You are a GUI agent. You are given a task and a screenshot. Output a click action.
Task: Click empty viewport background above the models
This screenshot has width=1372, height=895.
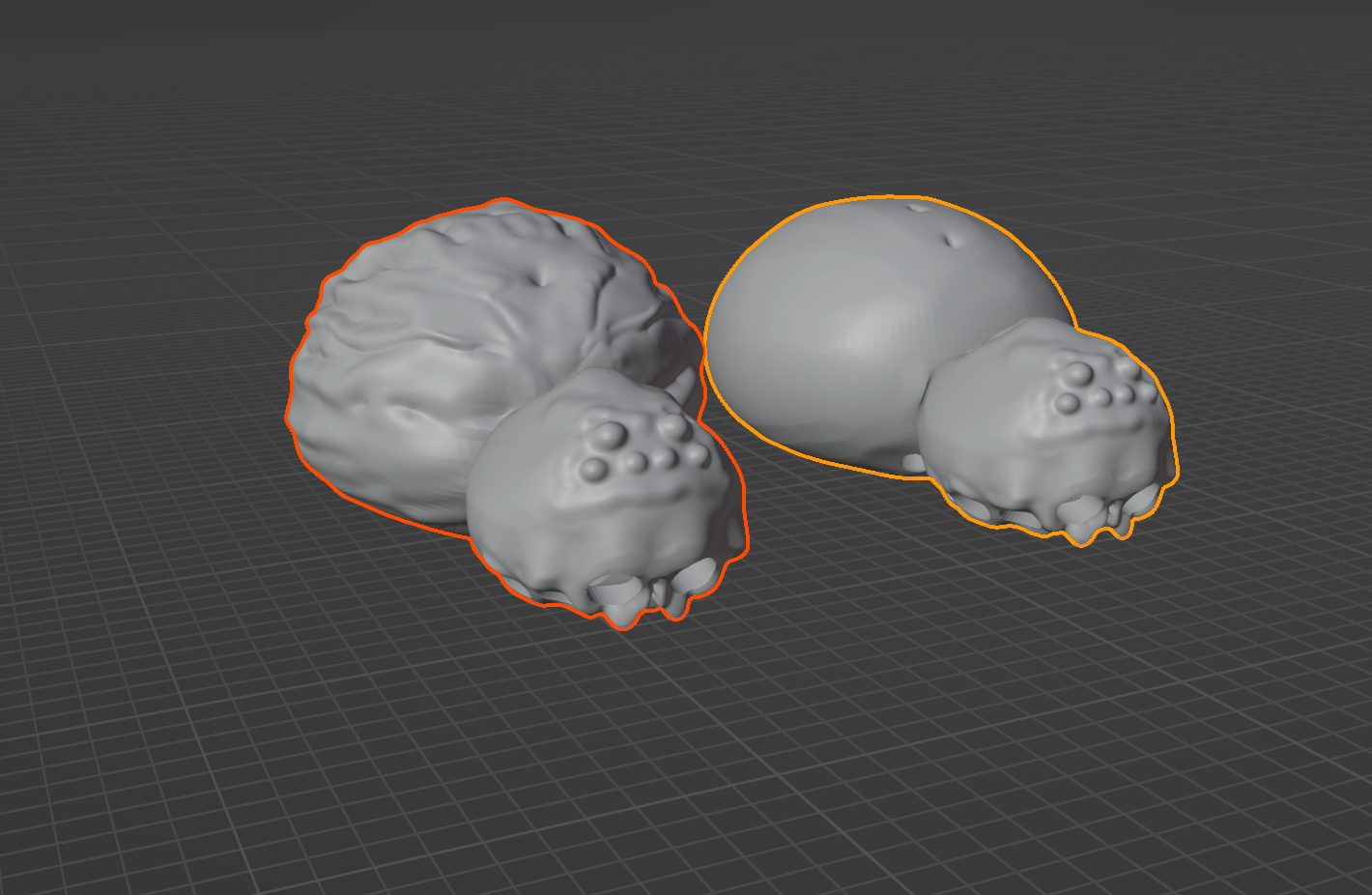point(676,77)
